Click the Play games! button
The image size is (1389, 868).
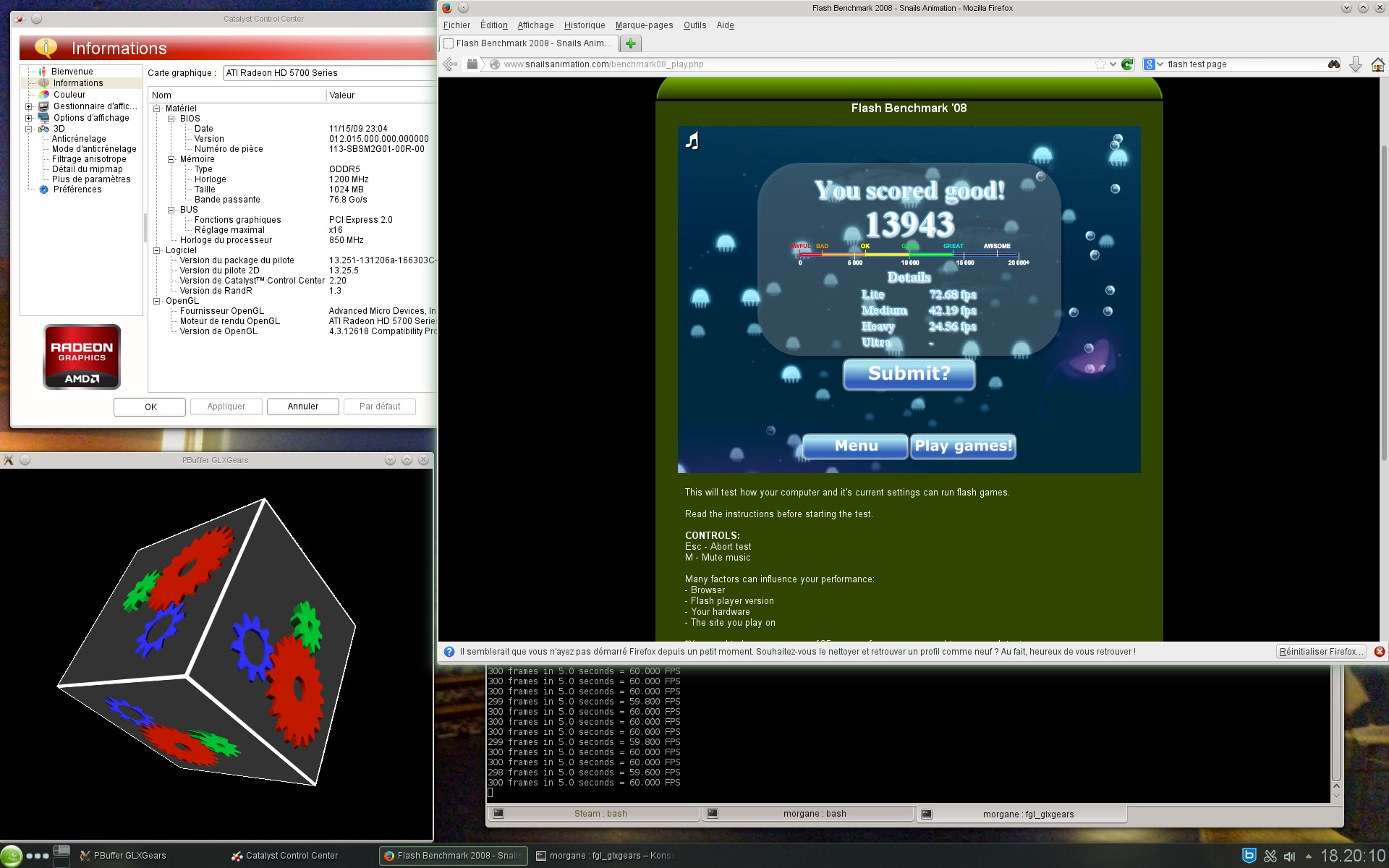point(963,446)
